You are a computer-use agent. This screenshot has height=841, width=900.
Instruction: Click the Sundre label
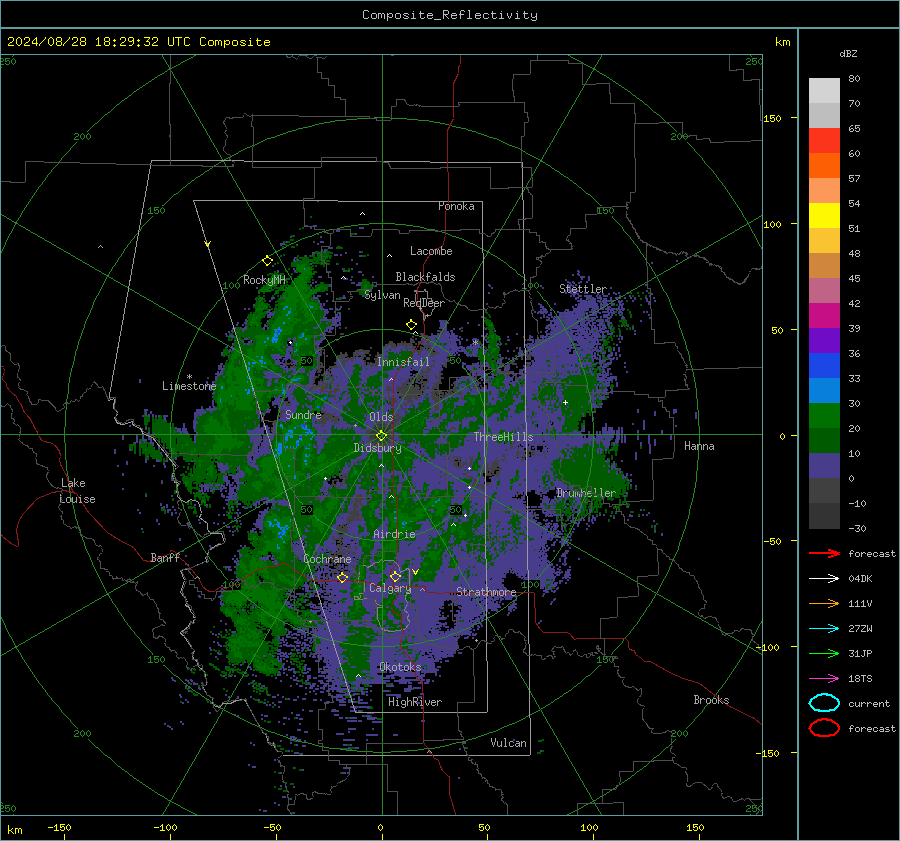[304, 414]
